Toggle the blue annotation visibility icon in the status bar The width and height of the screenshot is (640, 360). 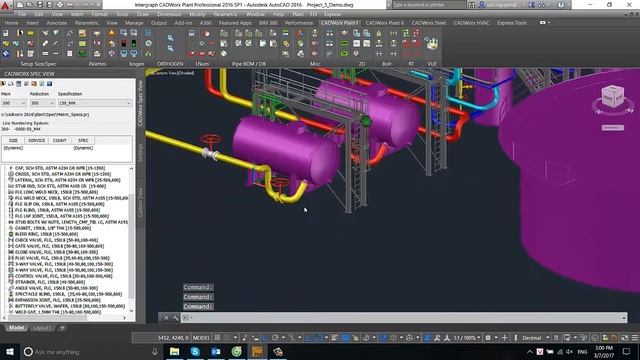pyautogui.click(x=427, y=338)
